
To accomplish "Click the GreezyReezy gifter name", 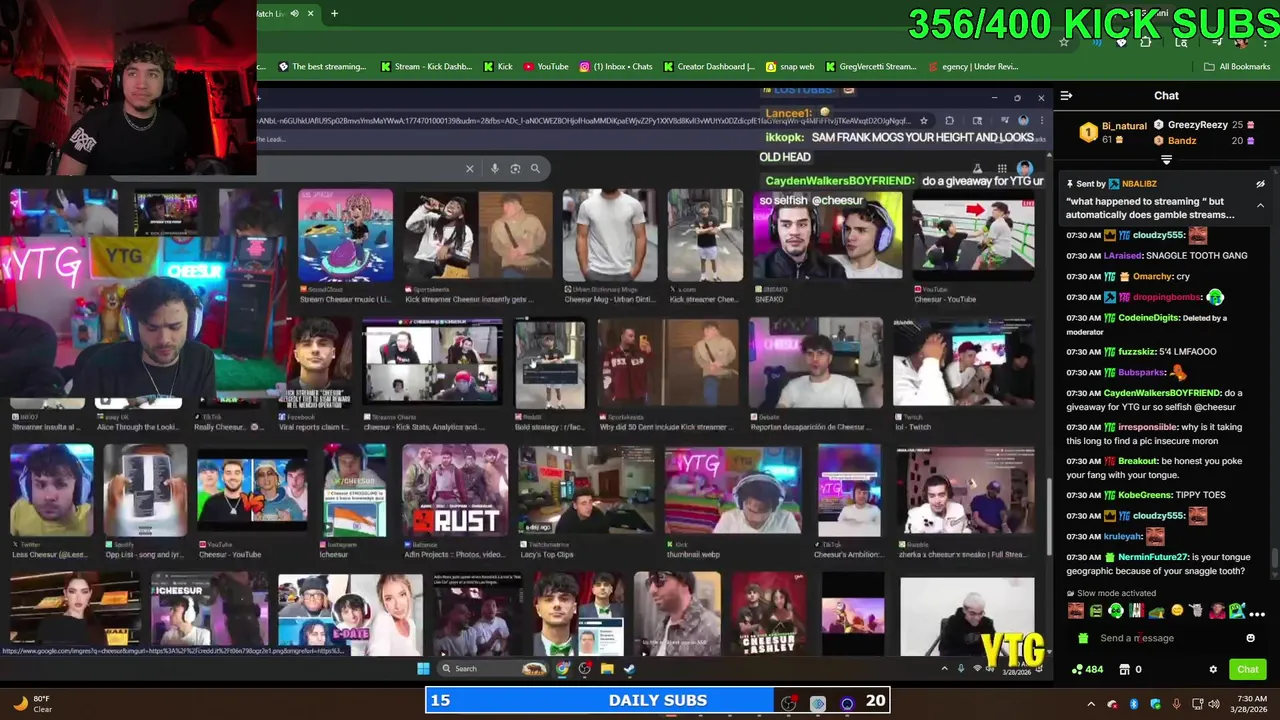I will click(x=1197, y=125).
